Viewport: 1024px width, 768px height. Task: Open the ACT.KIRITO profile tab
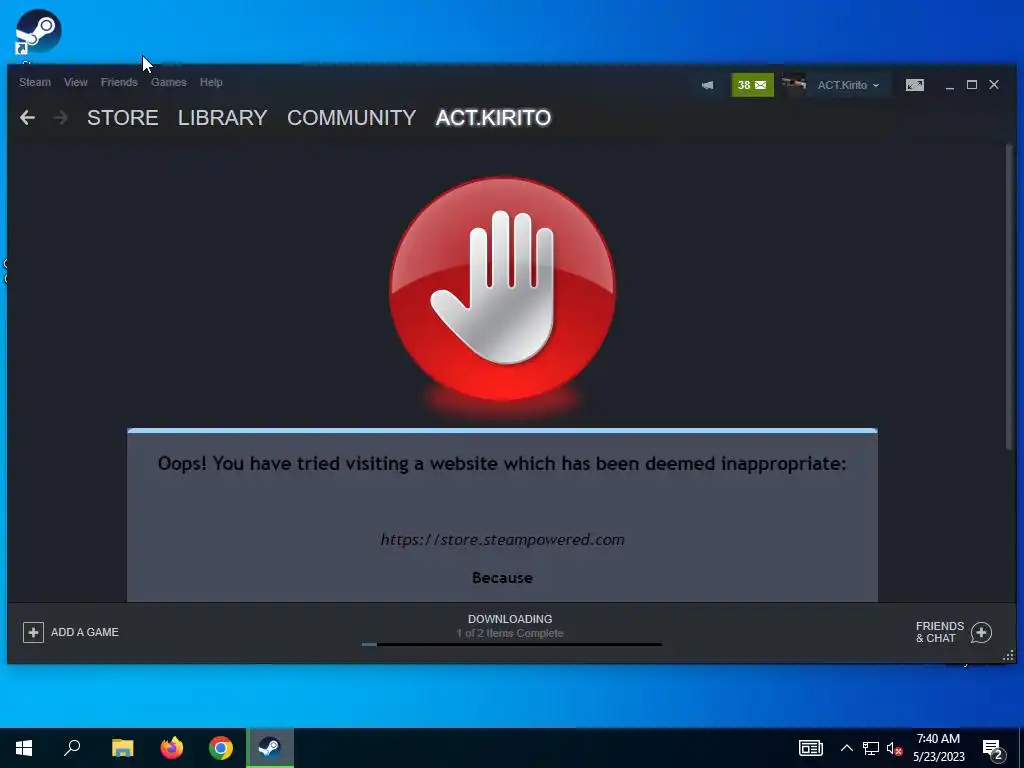[x=493, y=118]
